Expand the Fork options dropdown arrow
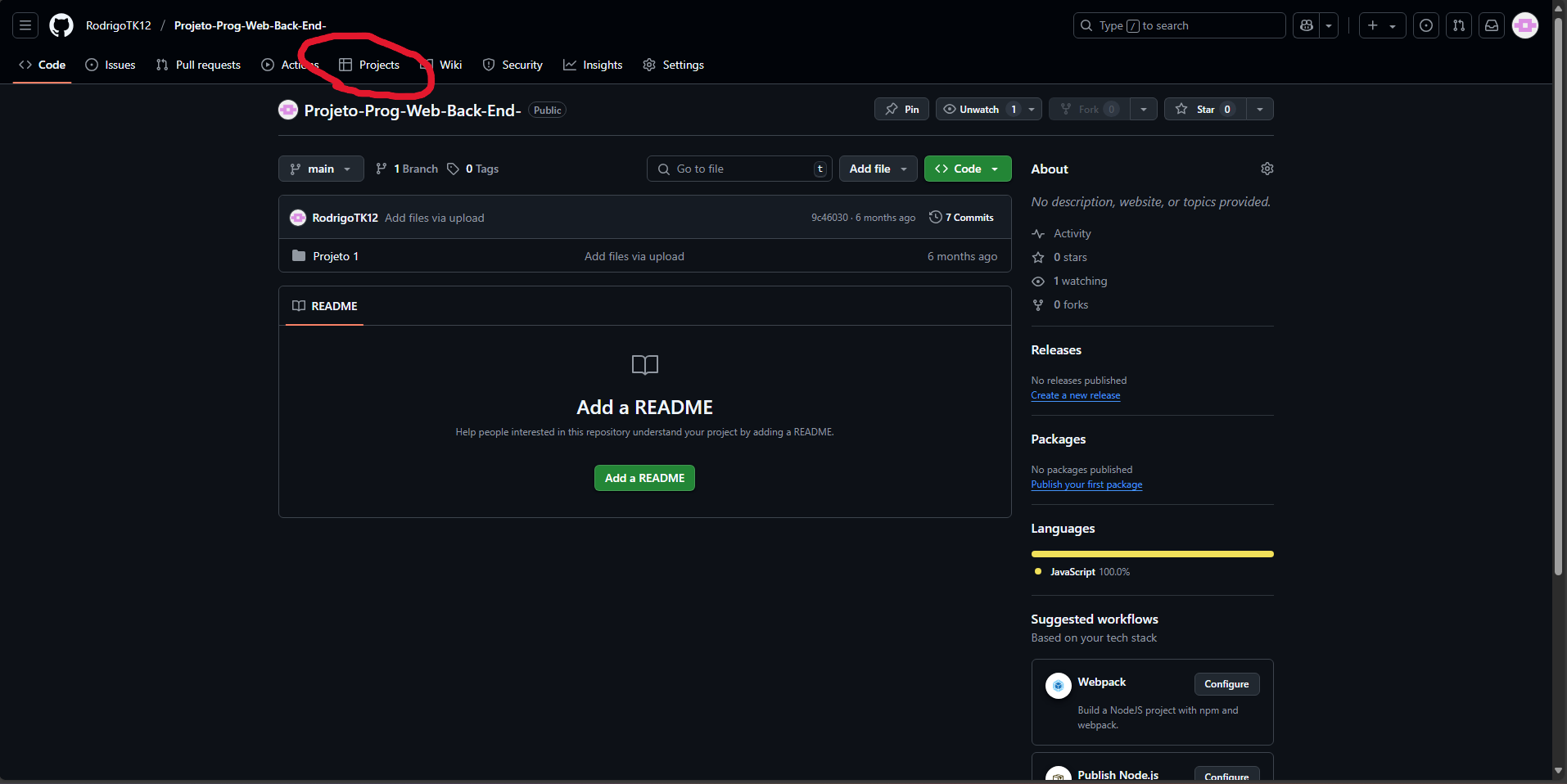Viewport: 1567px width, 784px height. pyautogui.click(x=1144, y=109)
